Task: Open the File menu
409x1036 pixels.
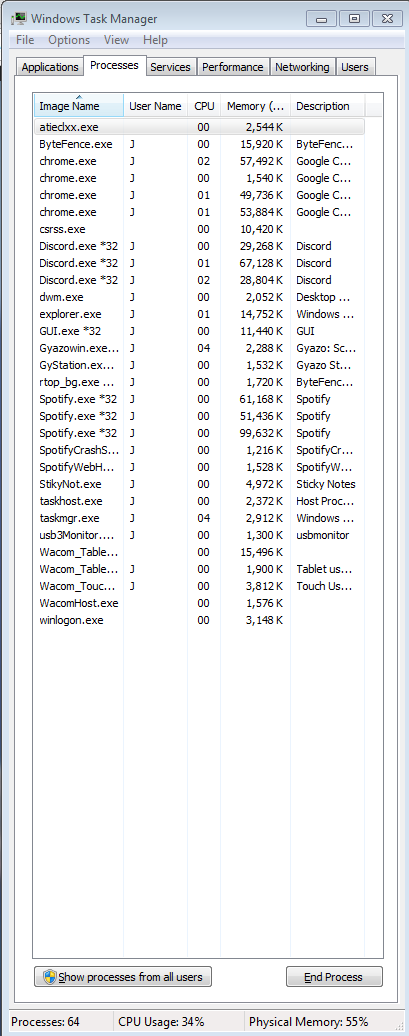Action: (25, 40)
